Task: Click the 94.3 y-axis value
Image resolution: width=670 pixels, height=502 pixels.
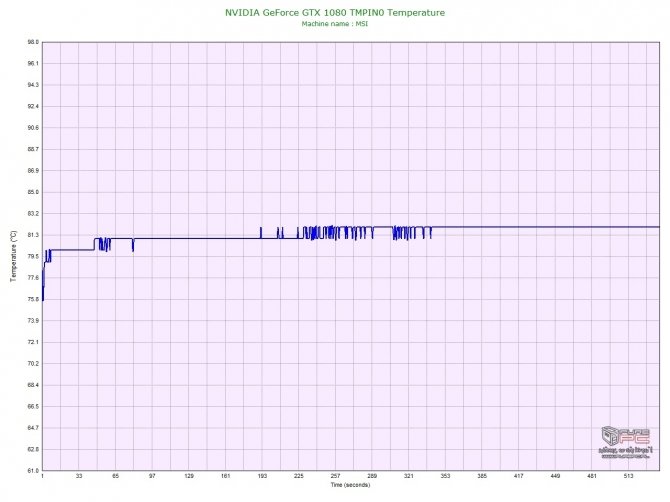Action: (x=33, y=85)
